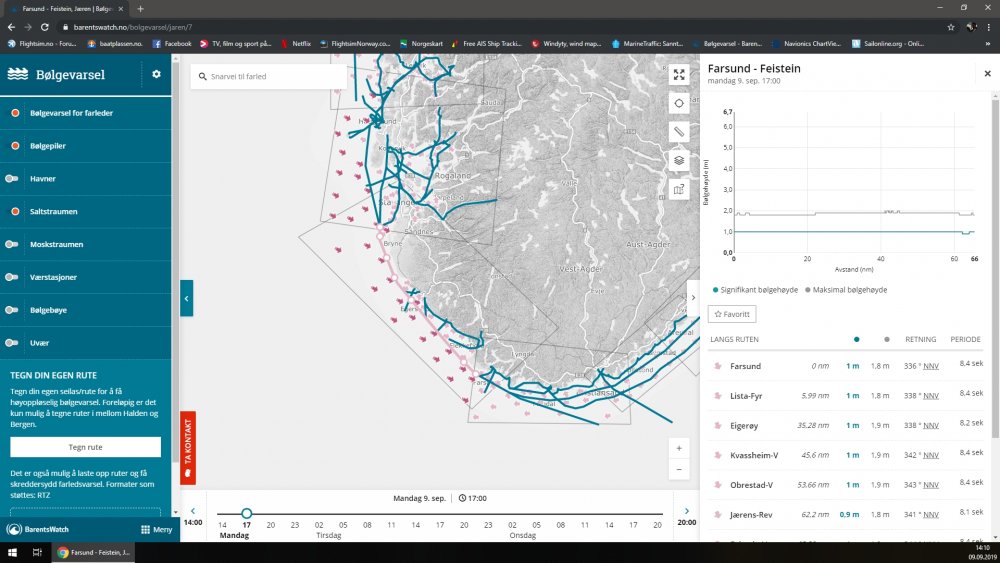Click the right panel vertical scrollbar
Screen dimensions: 1000x563
(995, 268)
